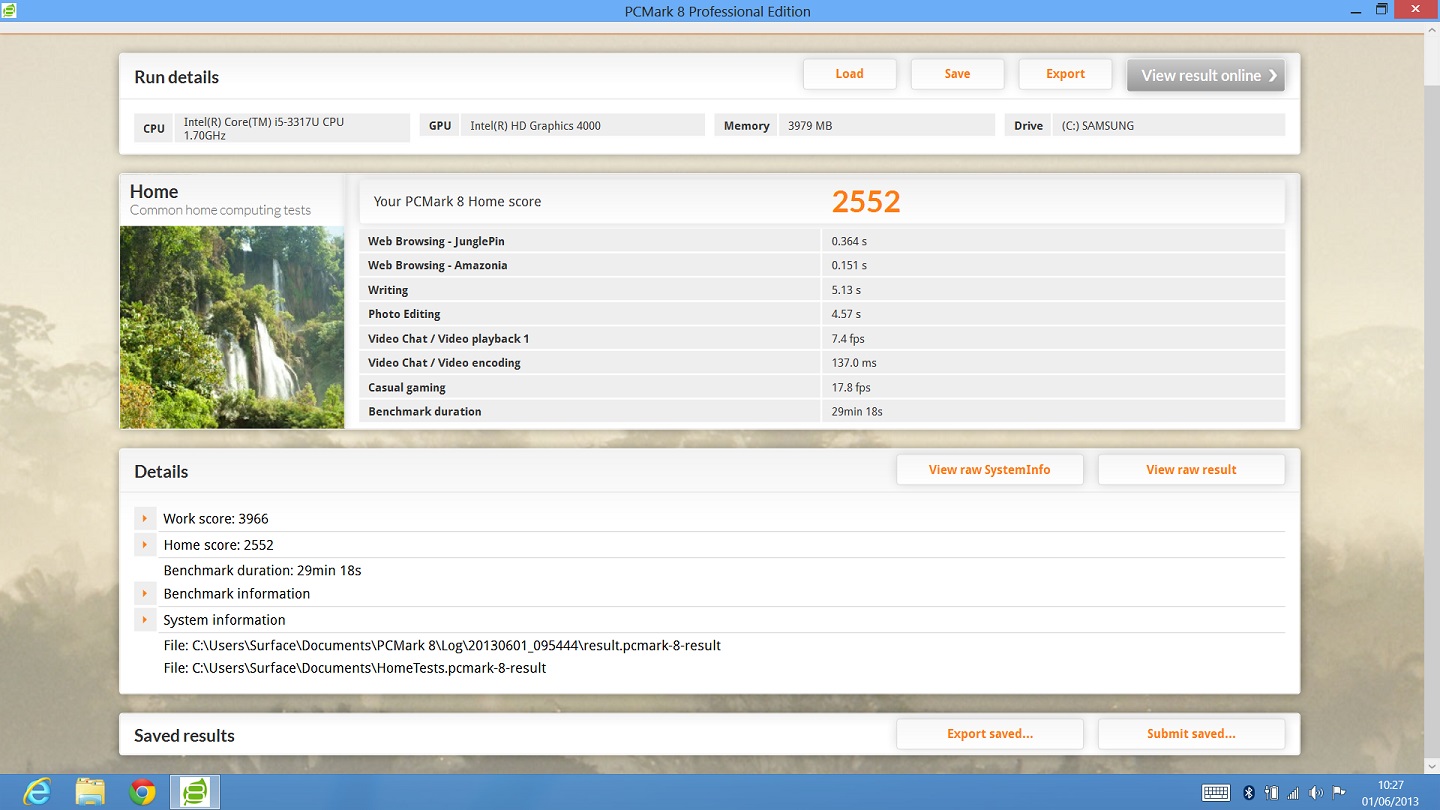Open View raw SystemInfo

coord(989,470)
